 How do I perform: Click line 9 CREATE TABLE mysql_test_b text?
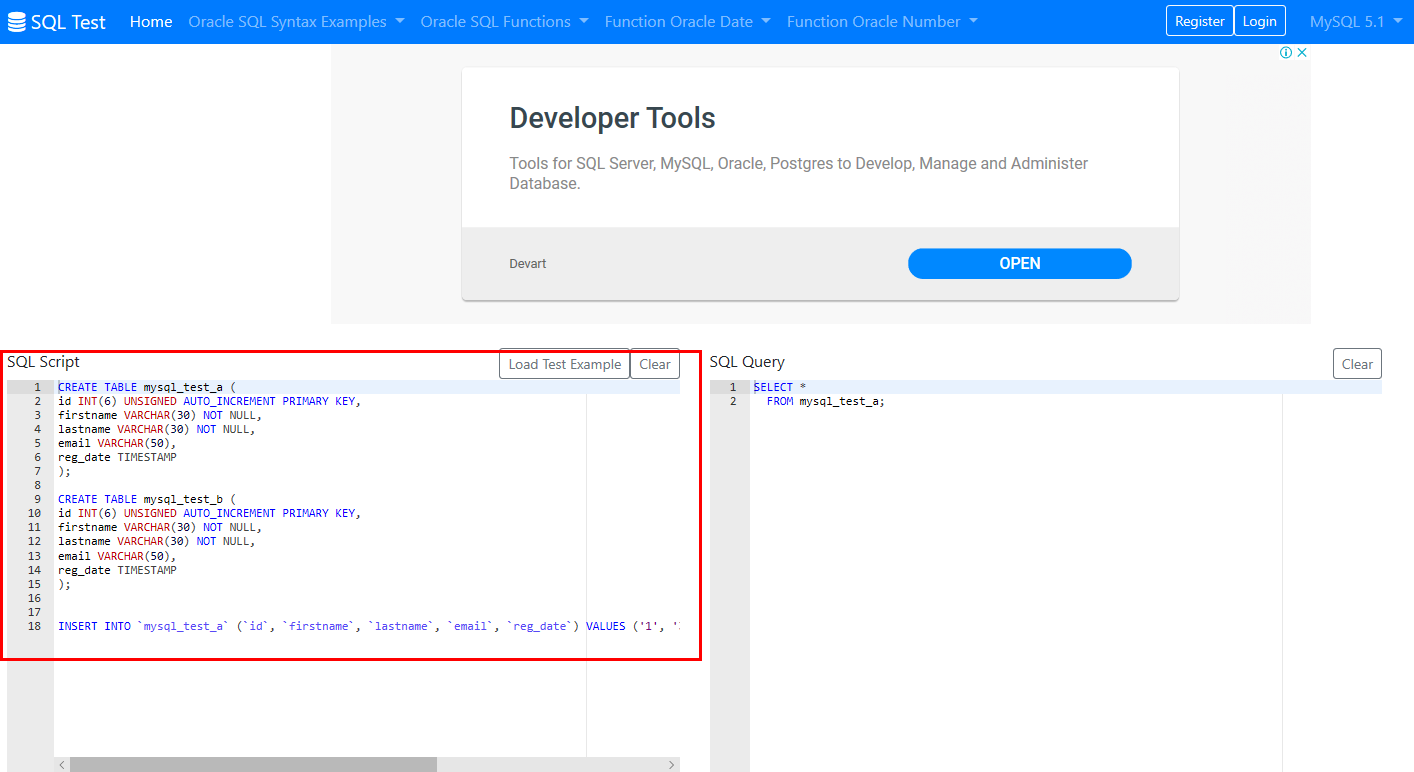(x=147, y=499)
